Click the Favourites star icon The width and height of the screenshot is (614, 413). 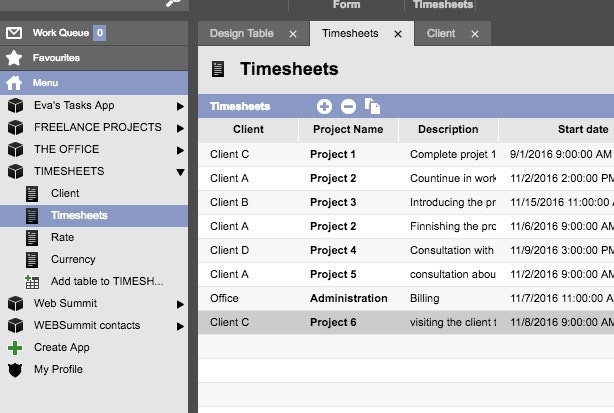[x=14, y=58]
